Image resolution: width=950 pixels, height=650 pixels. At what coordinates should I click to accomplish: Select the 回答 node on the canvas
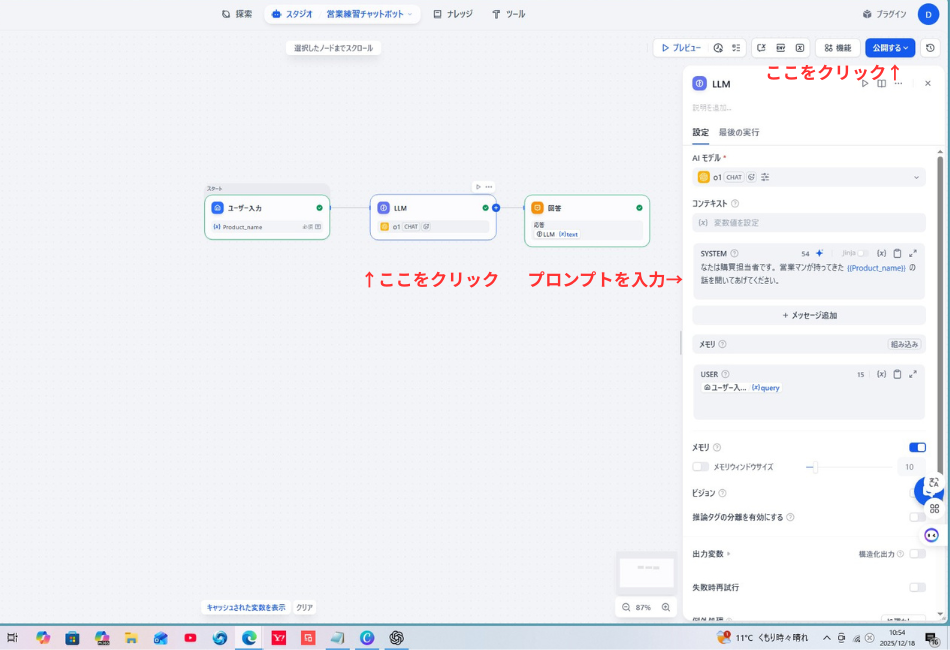tap(587, 210)
